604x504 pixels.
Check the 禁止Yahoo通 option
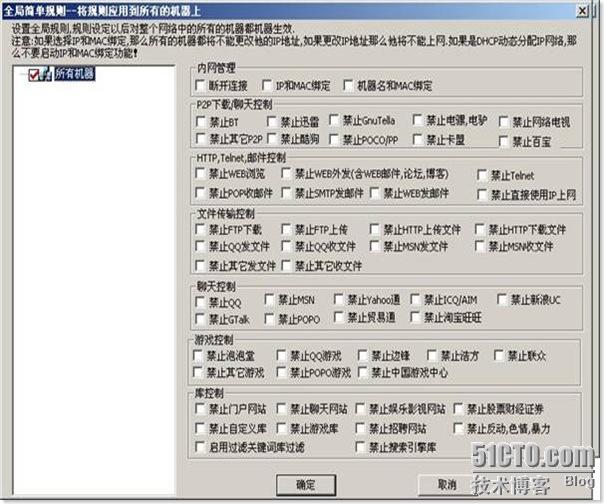click(x=339, y=299)
